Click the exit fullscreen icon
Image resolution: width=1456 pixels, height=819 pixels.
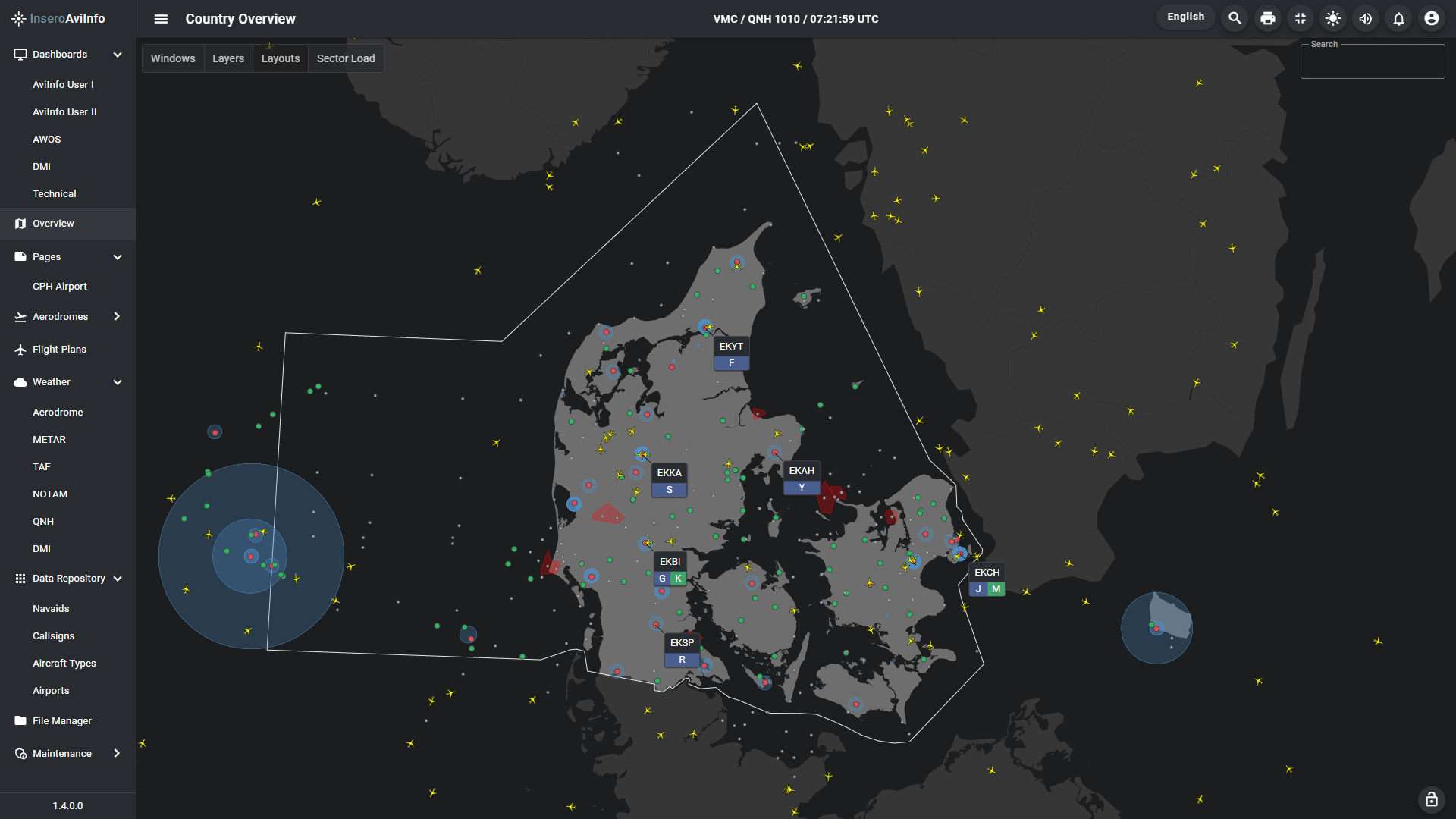coord(1301,18)
